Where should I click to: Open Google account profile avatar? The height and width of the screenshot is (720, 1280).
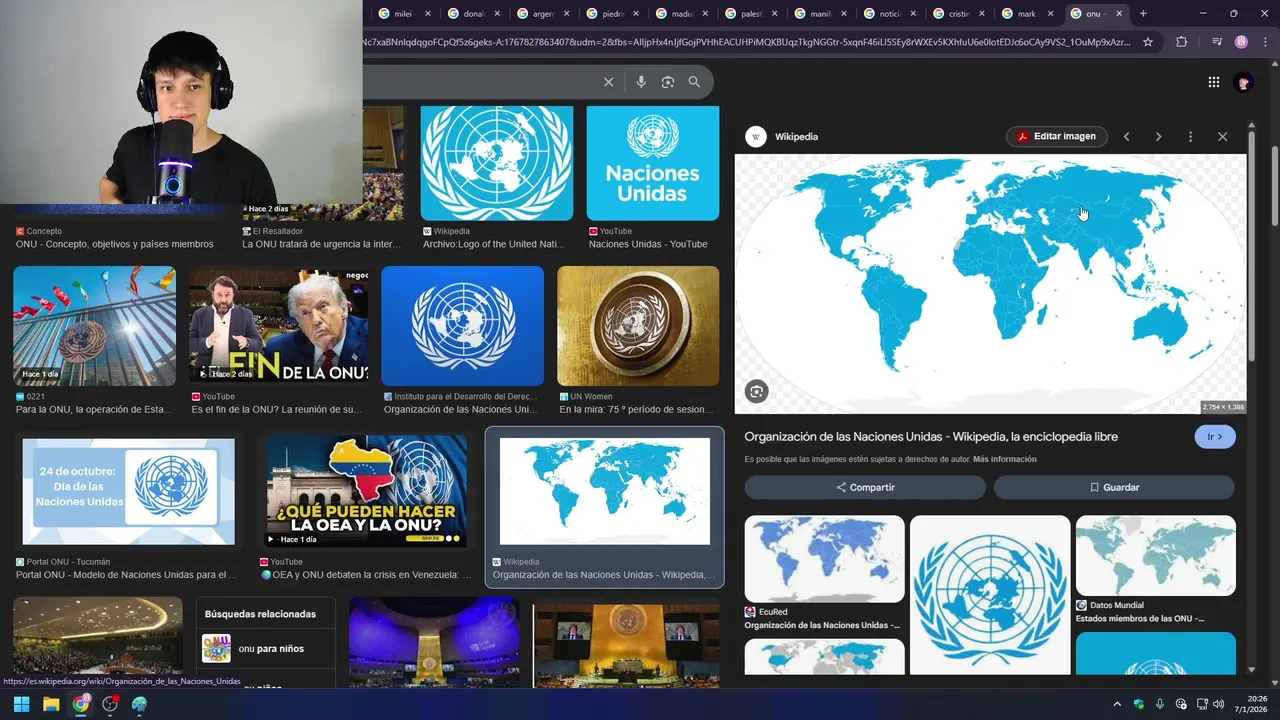click(1244, 82)
